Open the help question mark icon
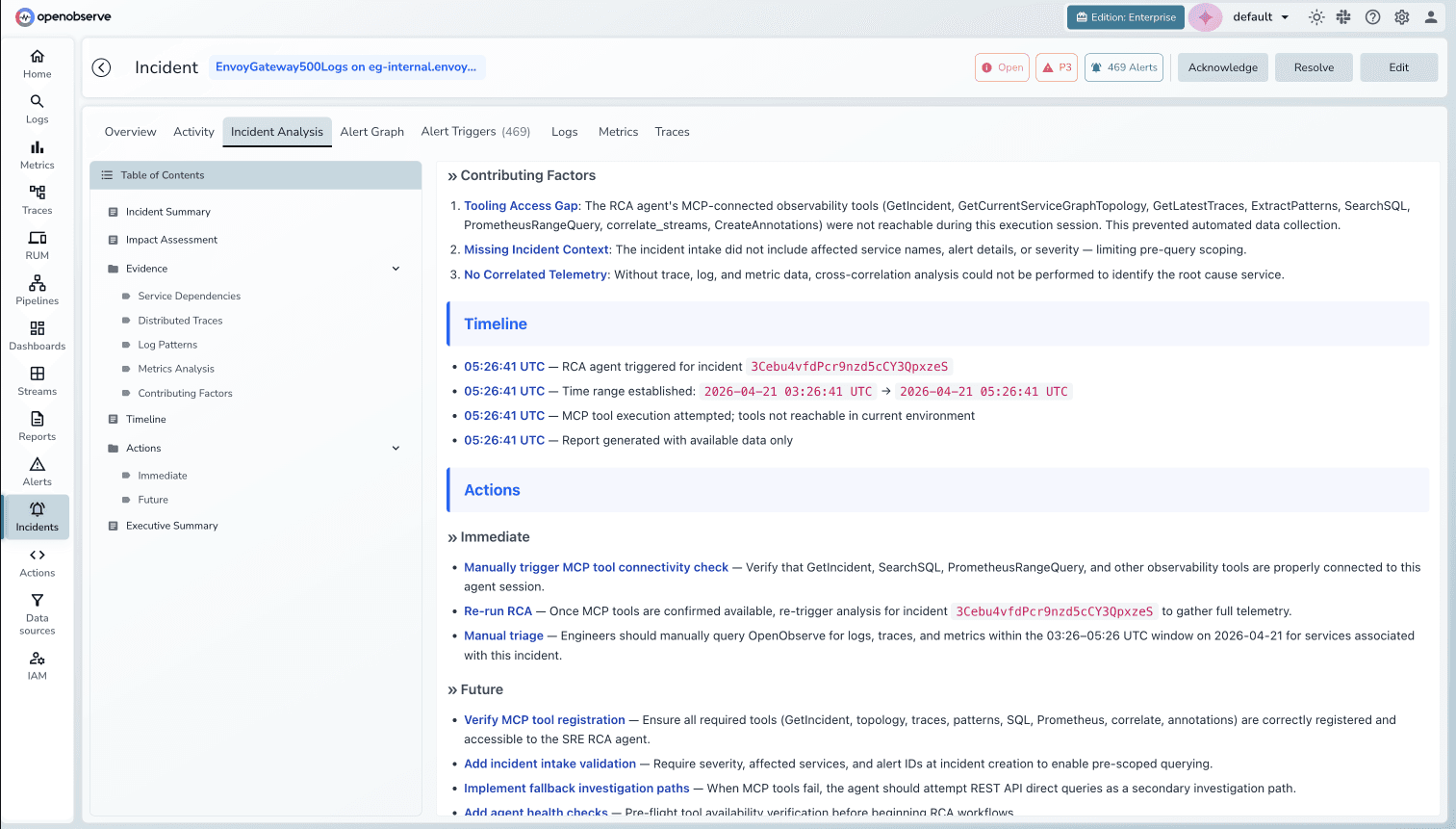Screen dimensions: 1456x829 click(1372, 17)
